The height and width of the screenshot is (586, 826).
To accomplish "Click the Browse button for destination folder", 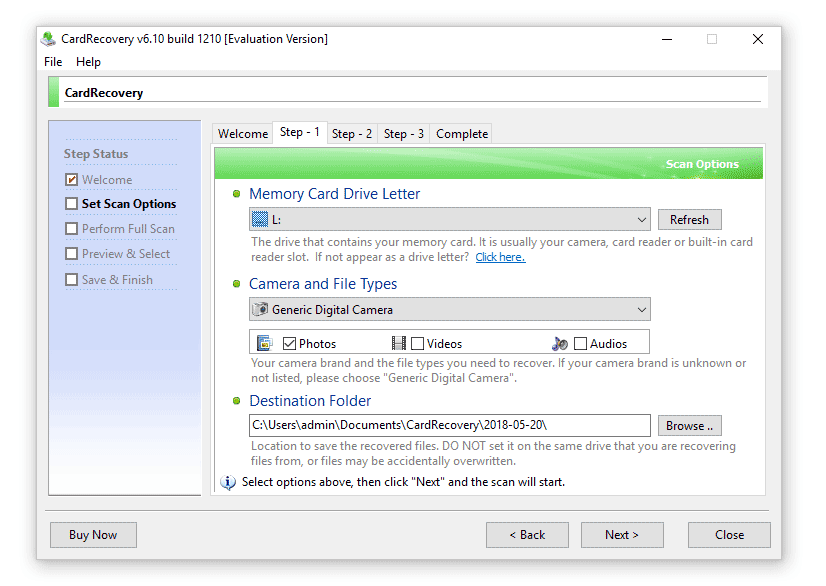I will pos(689,426).
